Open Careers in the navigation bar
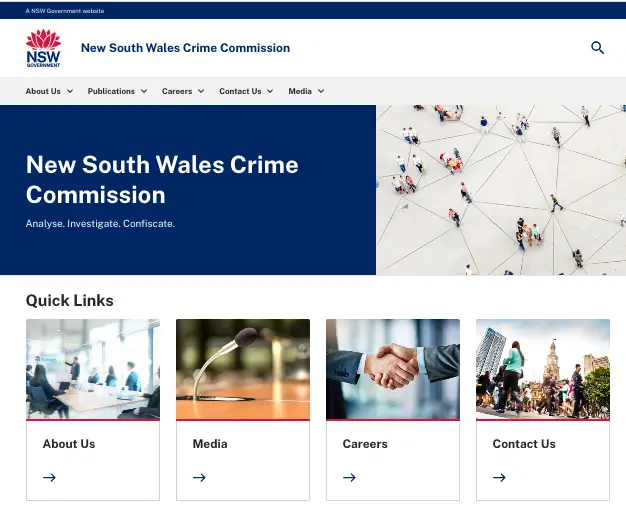 pos(177,91)
